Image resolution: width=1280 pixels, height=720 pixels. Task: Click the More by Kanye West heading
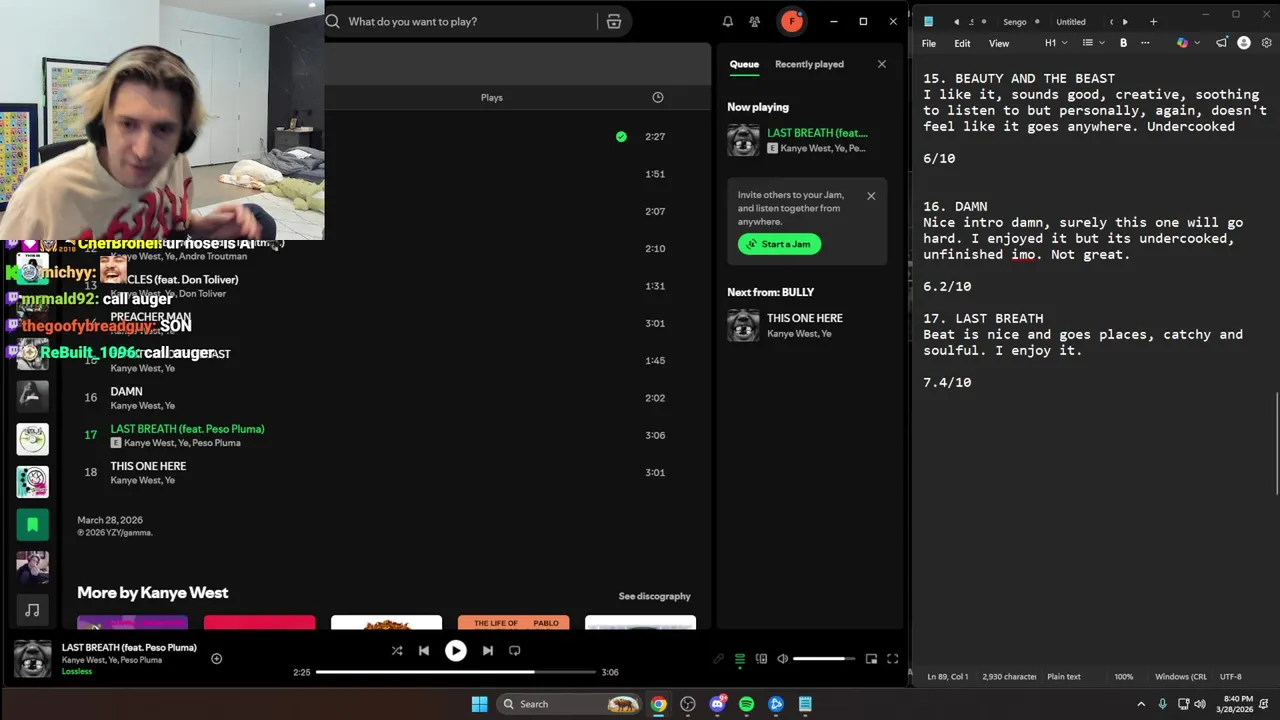[x=153, y=593]
